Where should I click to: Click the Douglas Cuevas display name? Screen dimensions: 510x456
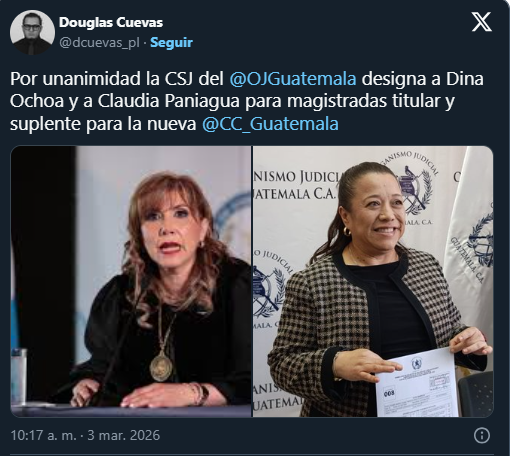tap(111, 23)
